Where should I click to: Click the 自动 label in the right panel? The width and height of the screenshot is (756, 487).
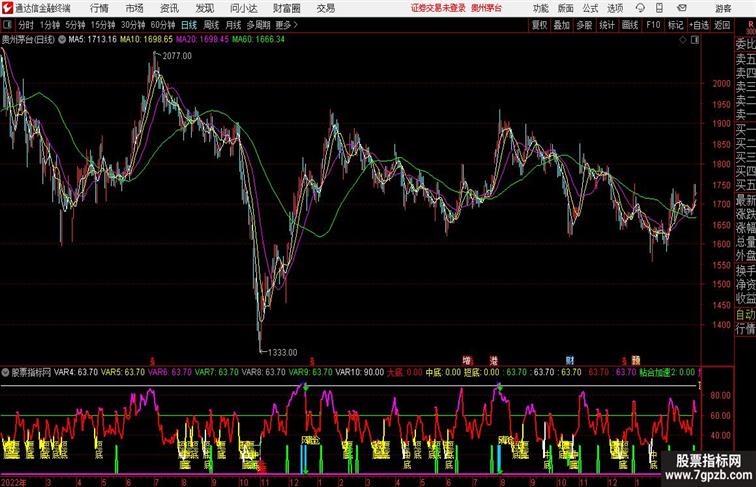(745, 314)
